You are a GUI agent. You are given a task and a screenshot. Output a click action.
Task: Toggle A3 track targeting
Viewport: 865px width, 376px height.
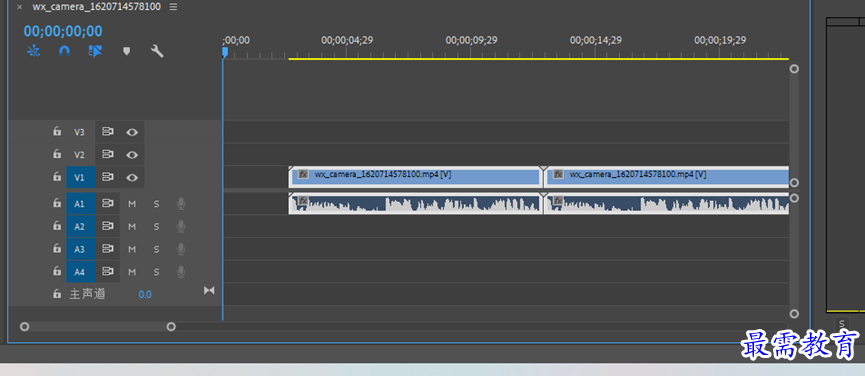(80, 249)
